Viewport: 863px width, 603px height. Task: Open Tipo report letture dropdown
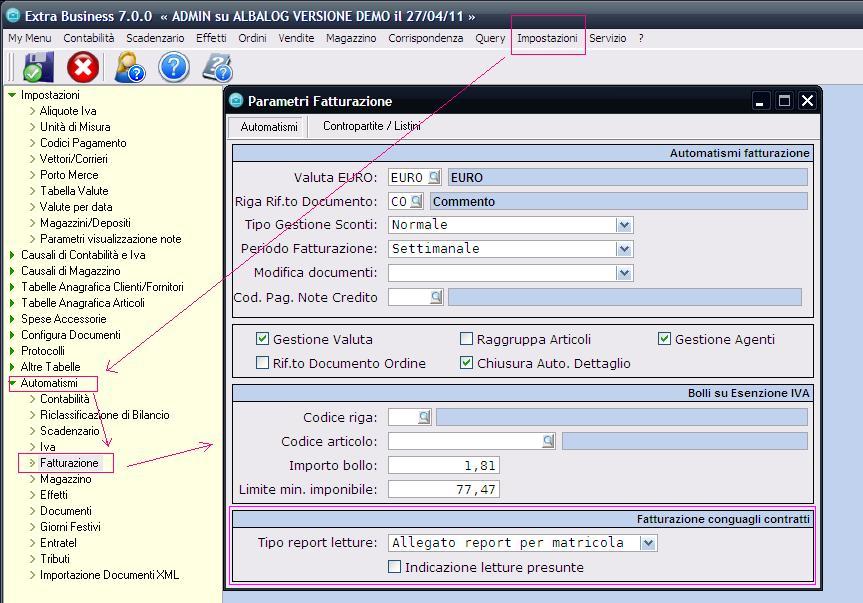(648, 543)
